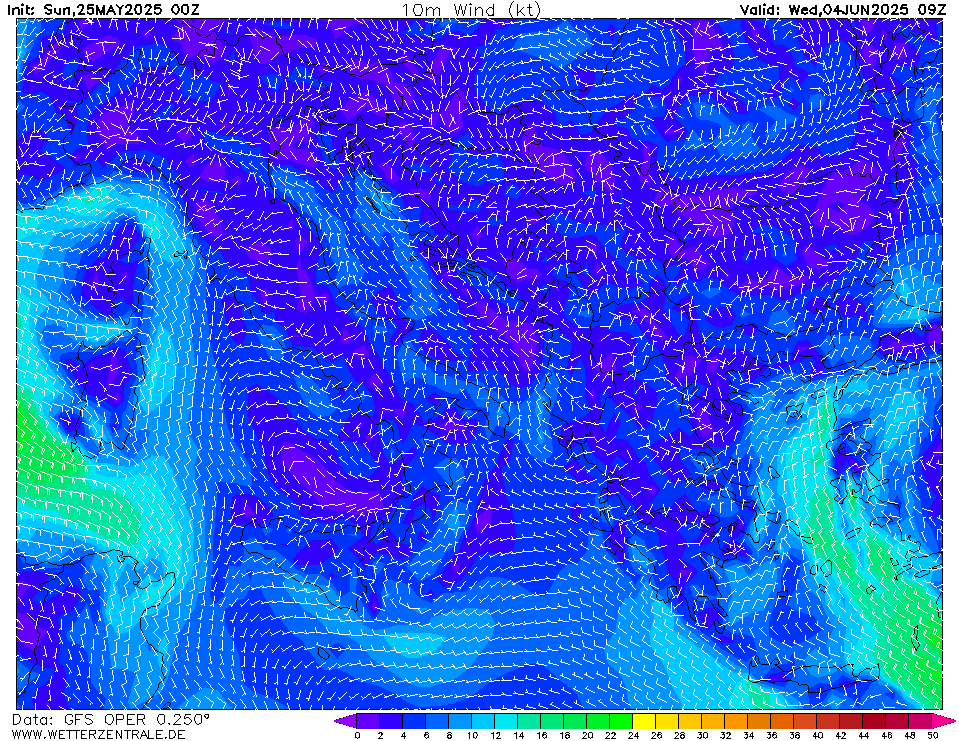Select the orange 30–32 kt legend band
Screen dimensions: 959x741
click(x=713, y=721)
